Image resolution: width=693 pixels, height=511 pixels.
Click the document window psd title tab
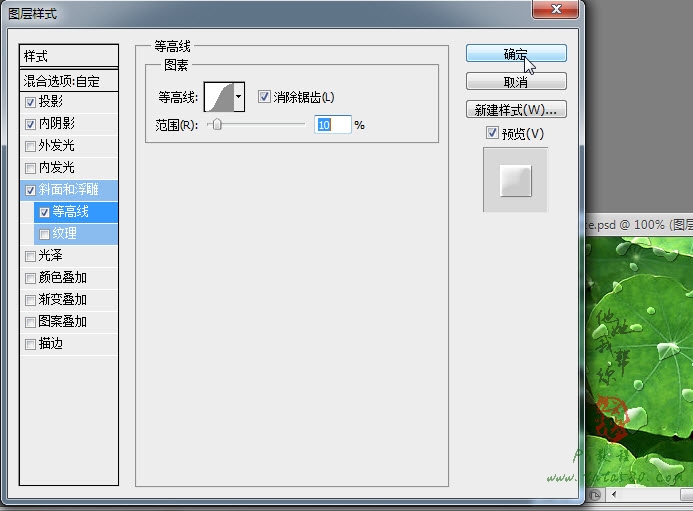tap(639, 225)
